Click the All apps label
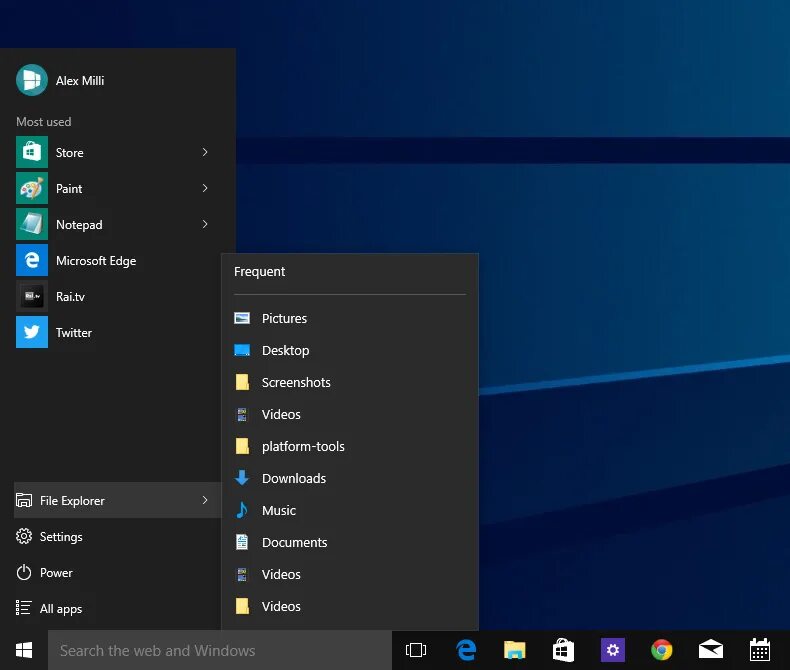Screen dimensions: 790x670 [x=61, y=609]
